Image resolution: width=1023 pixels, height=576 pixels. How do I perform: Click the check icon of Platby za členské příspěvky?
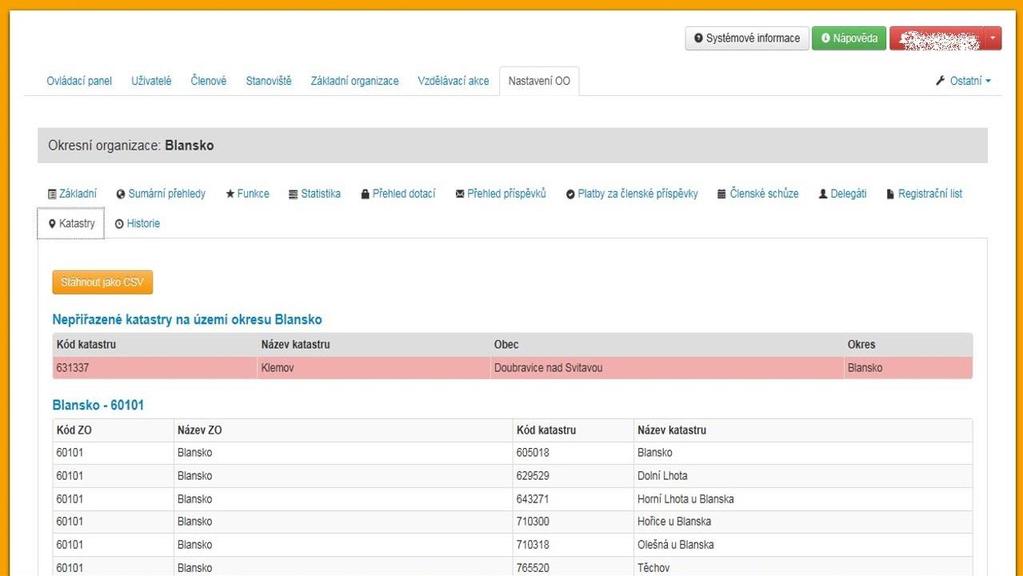click(x=570, y=194)
